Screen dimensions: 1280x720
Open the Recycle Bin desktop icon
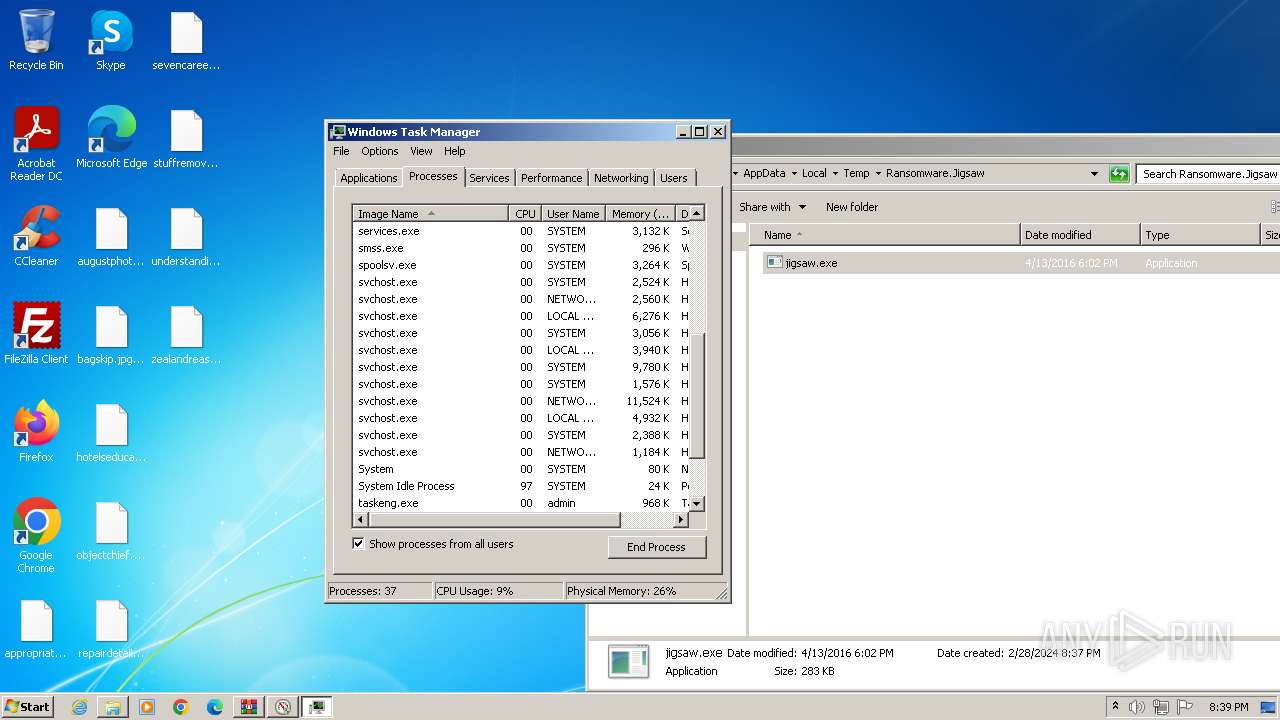(36, 41)
